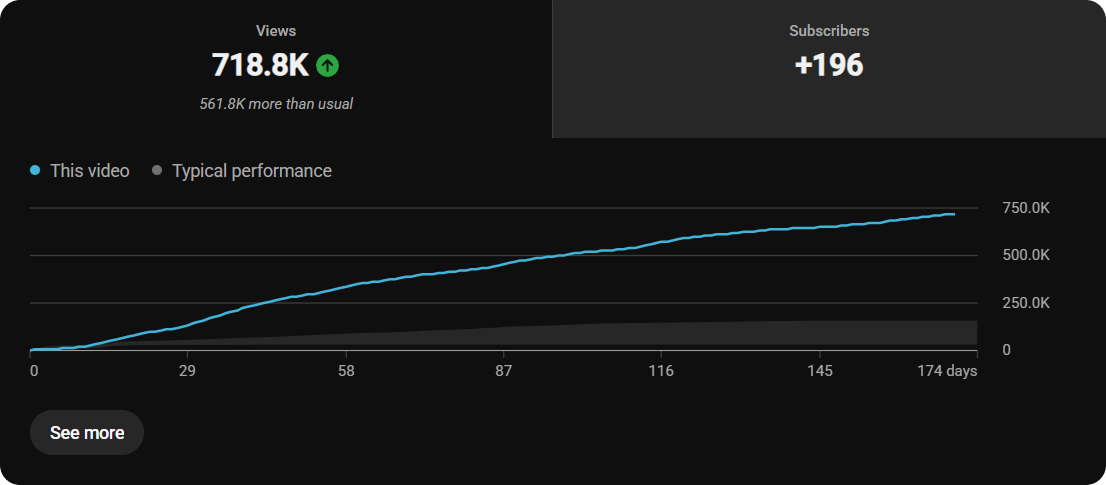Screen dimensions: 1106x485
Task: Click the 116 day x-axis label
Action: [661, 371]
